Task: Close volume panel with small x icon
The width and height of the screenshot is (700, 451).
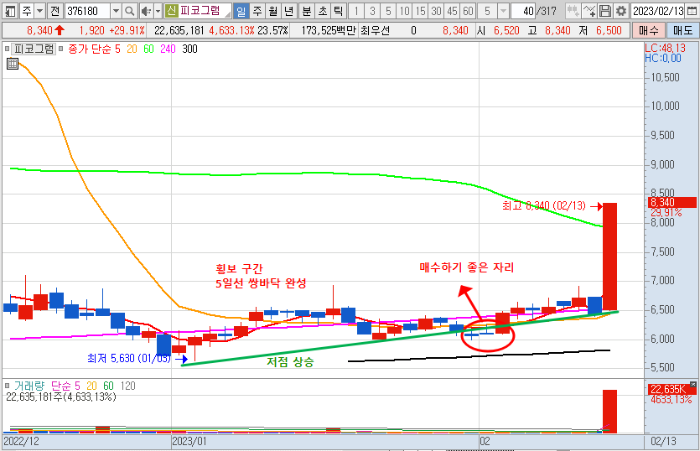Action: tap(693, 384)
